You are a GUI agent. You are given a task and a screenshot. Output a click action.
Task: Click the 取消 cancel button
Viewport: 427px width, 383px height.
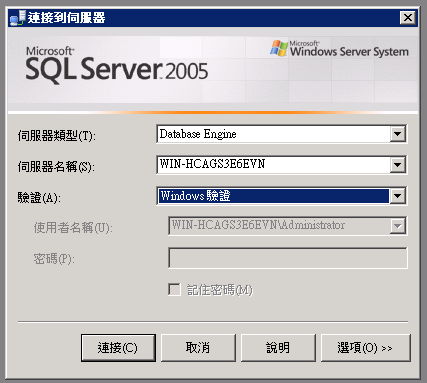click(x=198, y=348)
